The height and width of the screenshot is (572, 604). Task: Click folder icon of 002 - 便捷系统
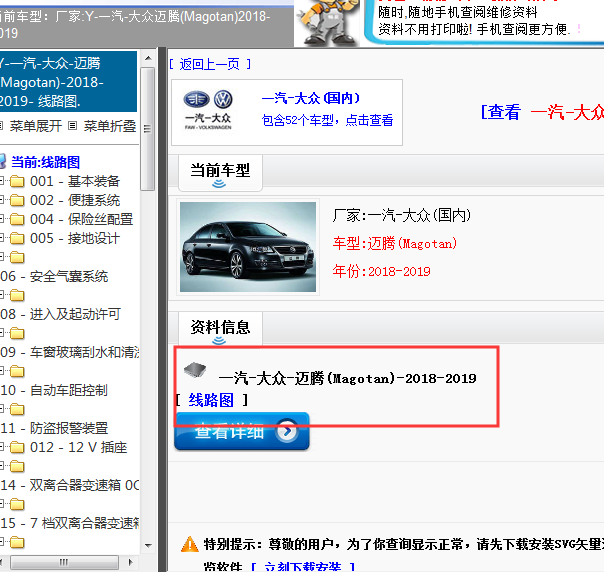coord(17,200)
